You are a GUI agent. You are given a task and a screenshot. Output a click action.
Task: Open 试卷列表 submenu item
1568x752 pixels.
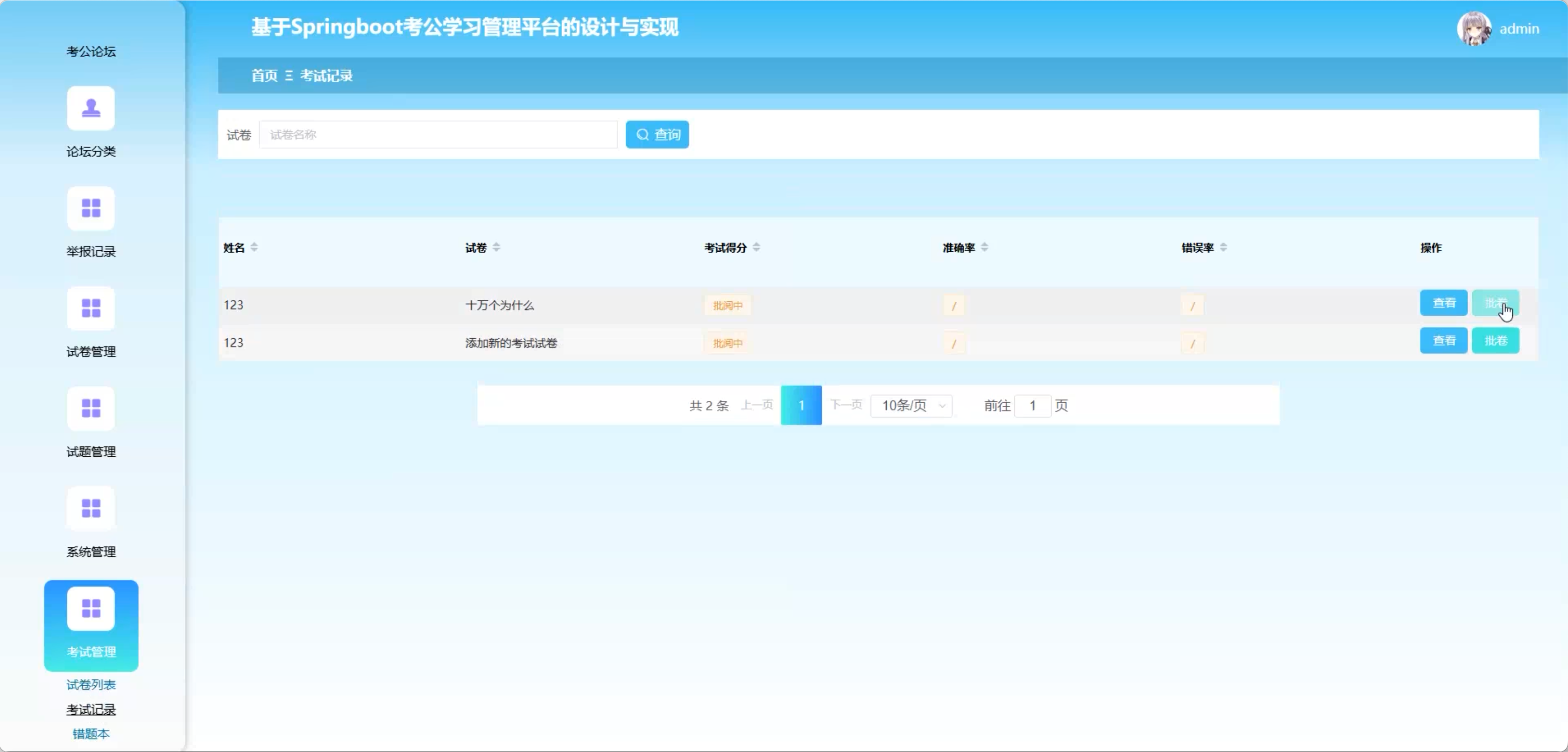coord(91,685)
